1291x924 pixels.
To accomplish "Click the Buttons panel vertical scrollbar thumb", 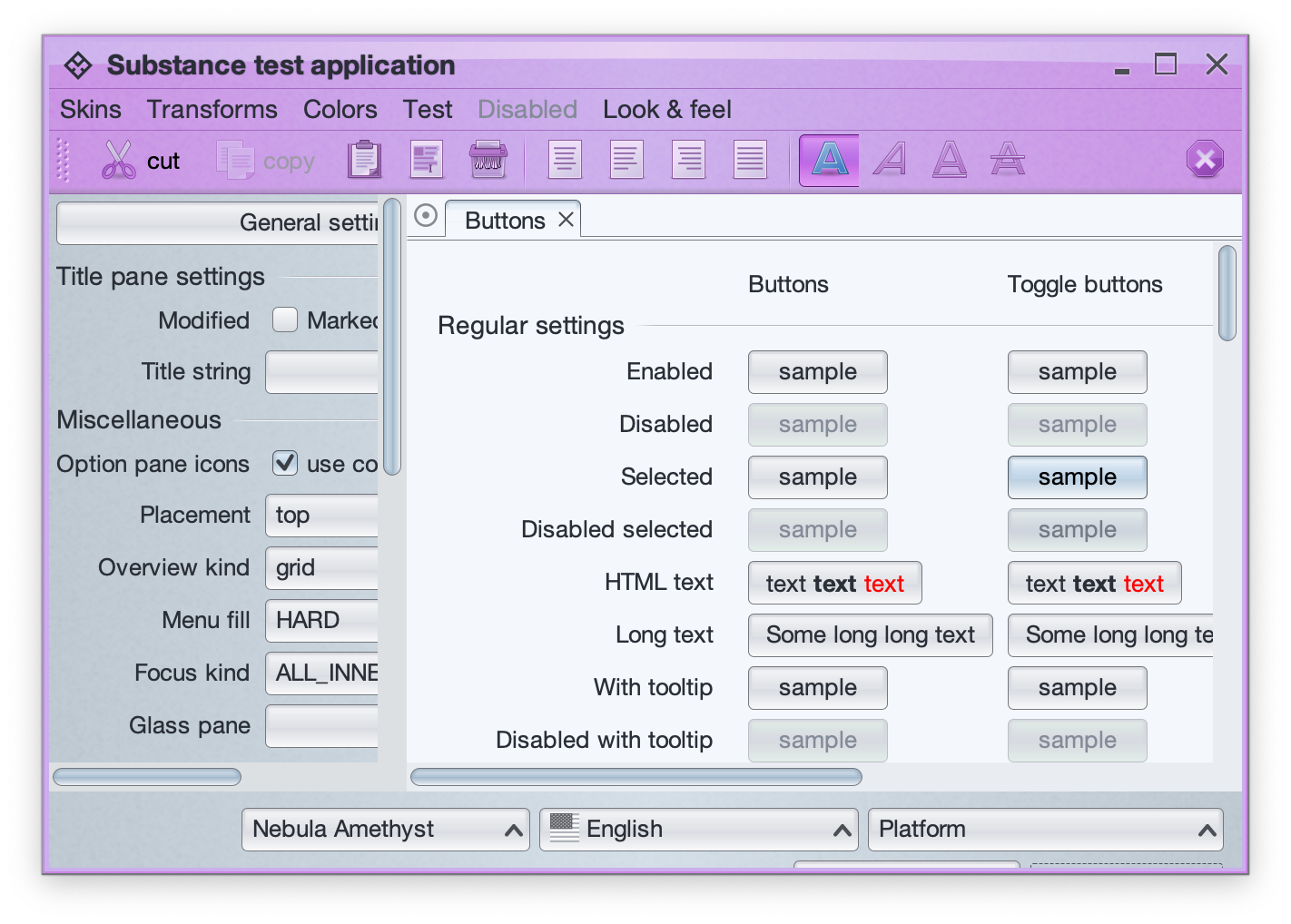I will 1227,293.
